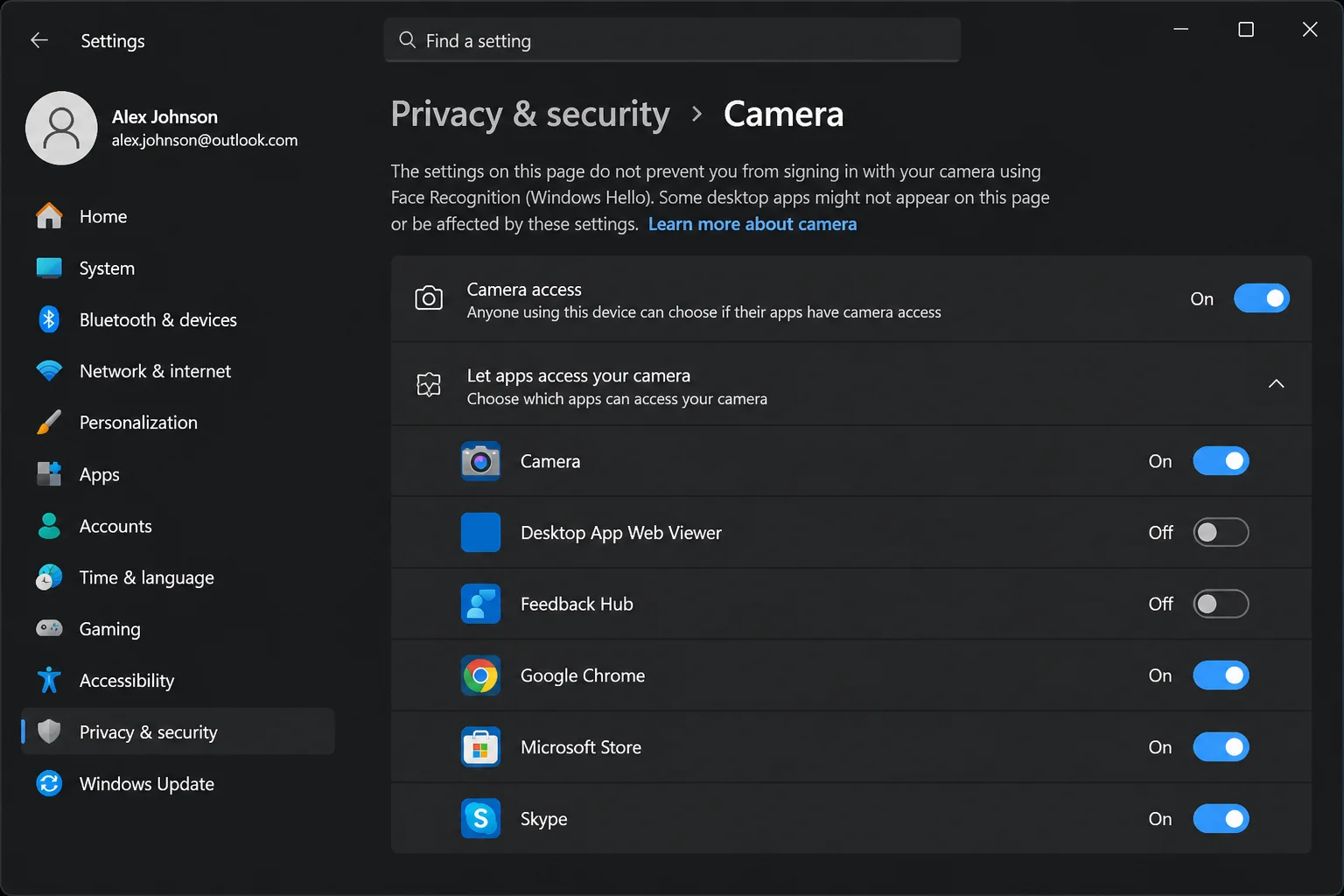Click the Bluetooth symbol icon

click(x=49, y=319)
